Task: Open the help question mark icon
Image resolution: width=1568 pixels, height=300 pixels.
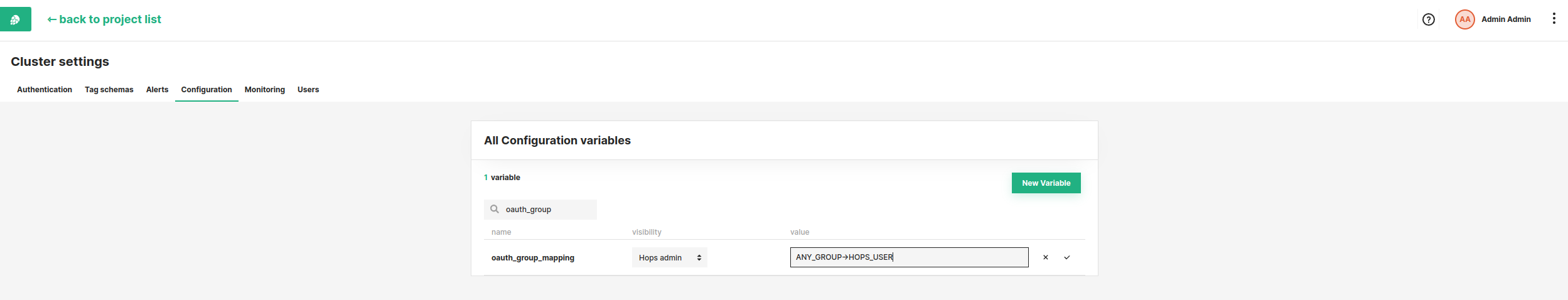Action: click(x=1428, y=19)
